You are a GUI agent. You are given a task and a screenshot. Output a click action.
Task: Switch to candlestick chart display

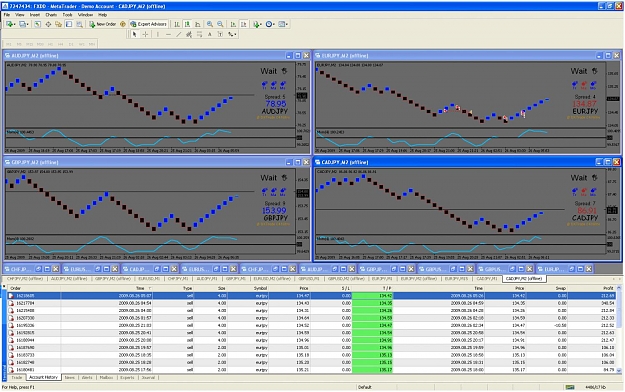(187, 24)
